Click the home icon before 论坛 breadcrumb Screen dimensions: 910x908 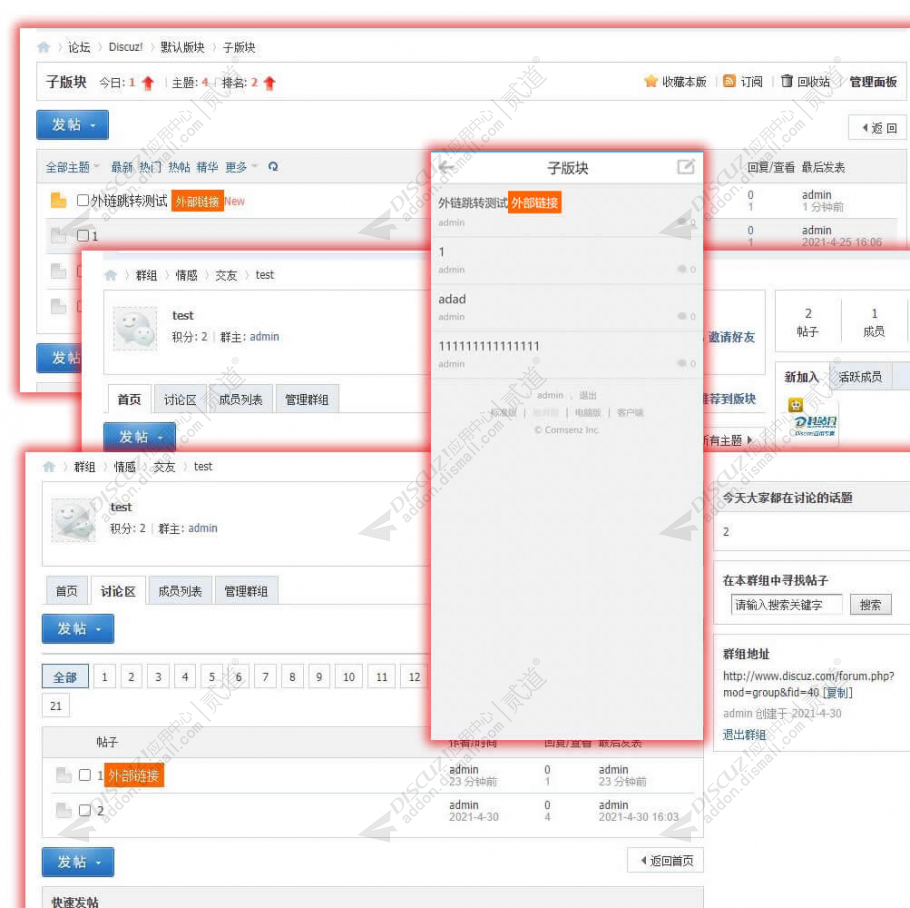point(44,47)
